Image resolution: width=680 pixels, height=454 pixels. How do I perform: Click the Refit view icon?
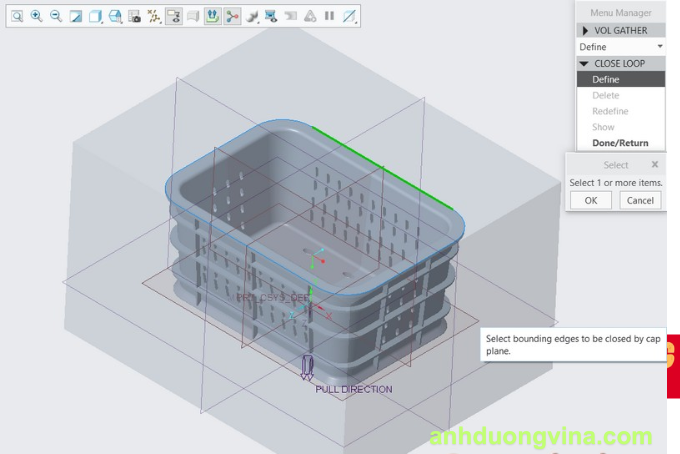pyautogui.click(x=17, y=16)
